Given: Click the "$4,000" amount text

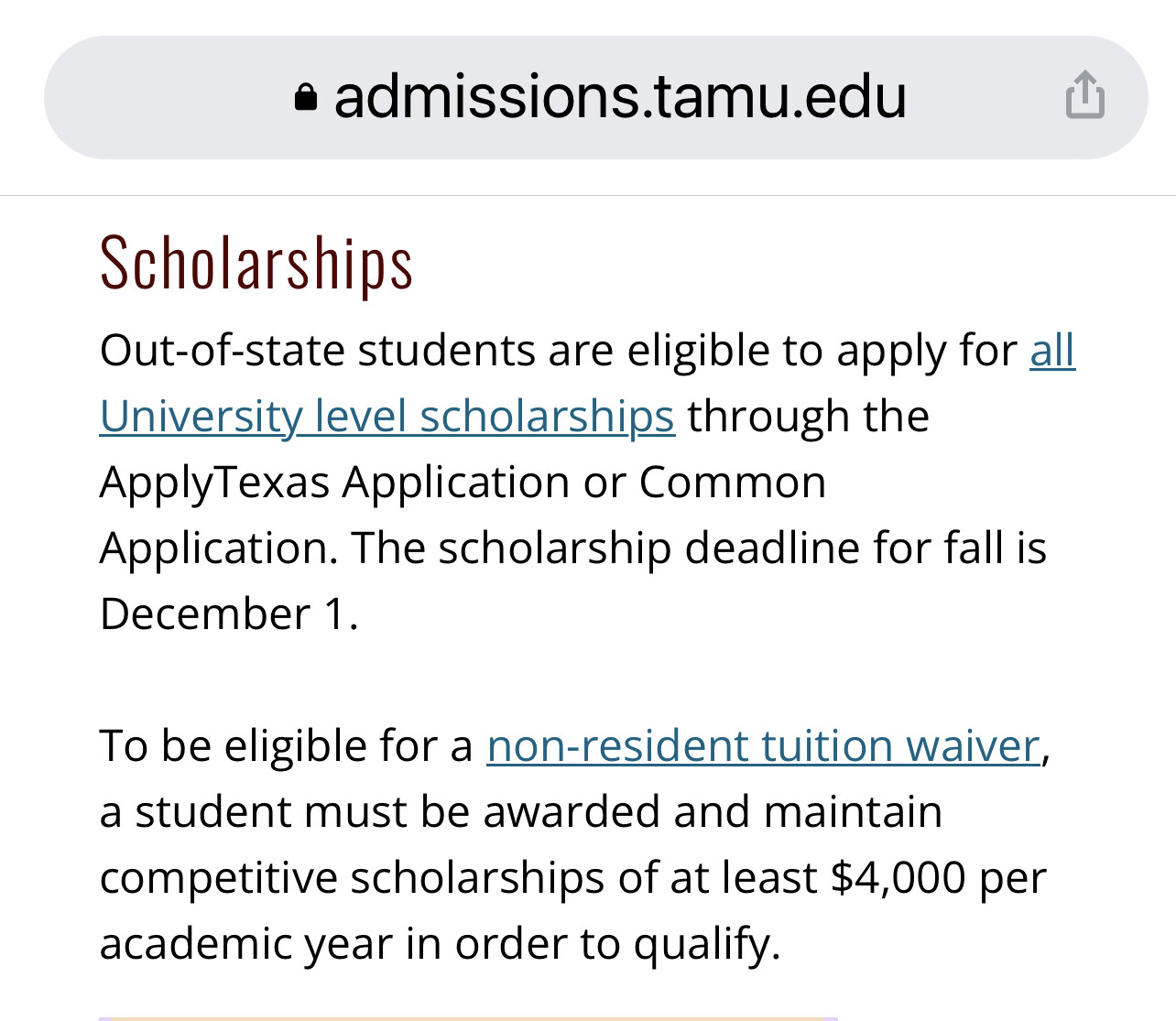Looking at the screenshot, I should coord(898,878).
